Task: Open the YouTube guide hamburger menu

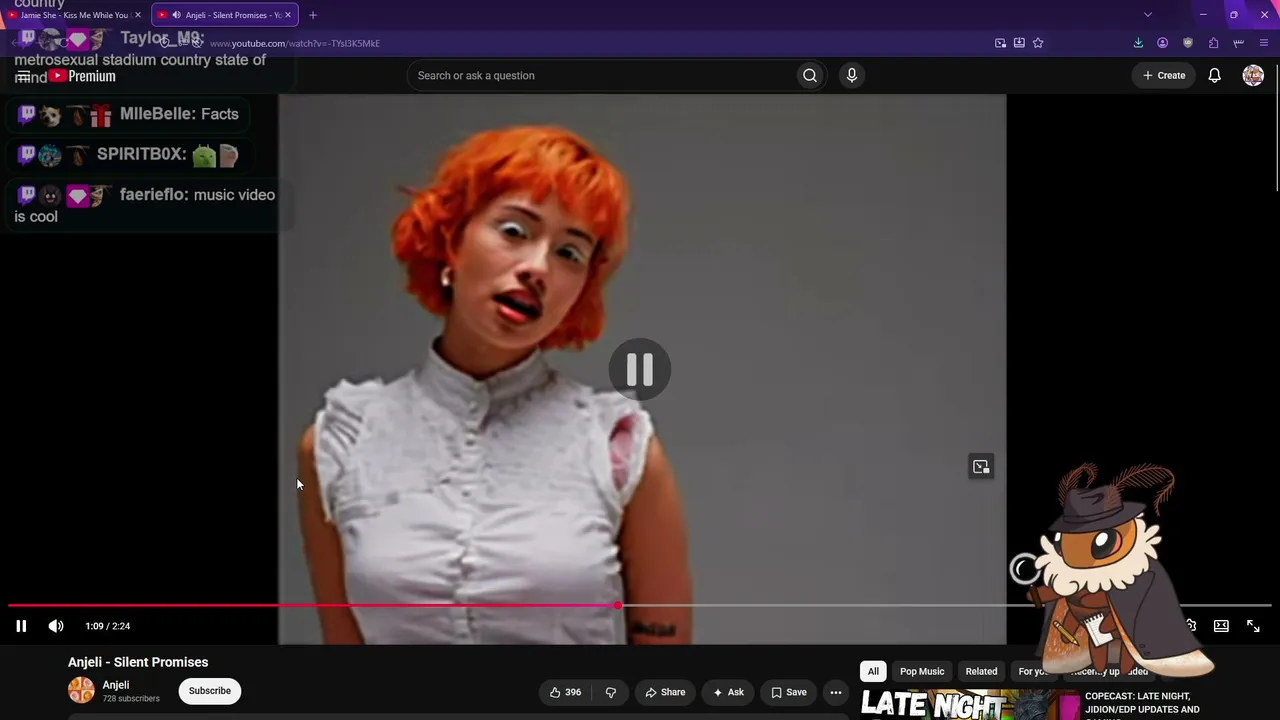Action: [23, 76]
